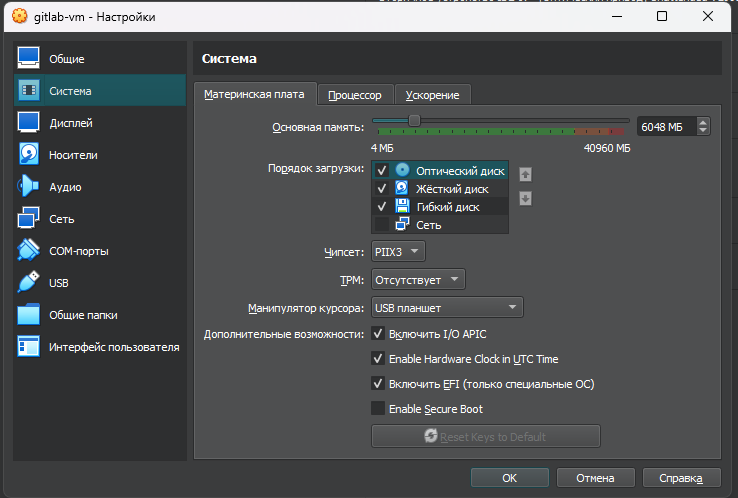Open the TPM Отсутствует dropdown

point(418,280)
